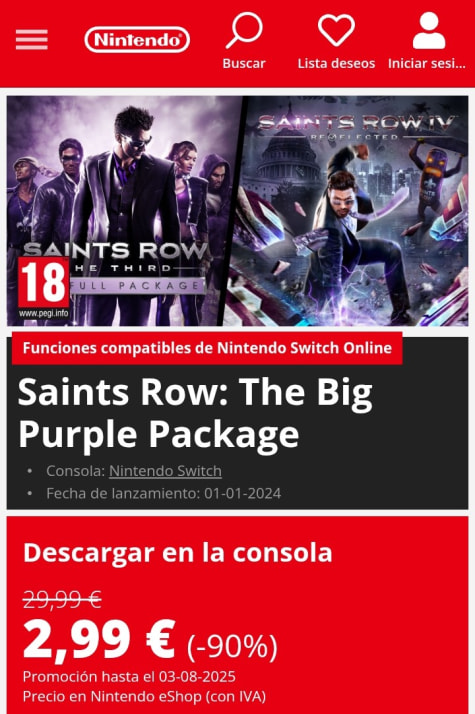Viewport: 475px width, 714px height.
Task: Click the PEGI 18 rating badge
Action: click(x=44, y=287)
